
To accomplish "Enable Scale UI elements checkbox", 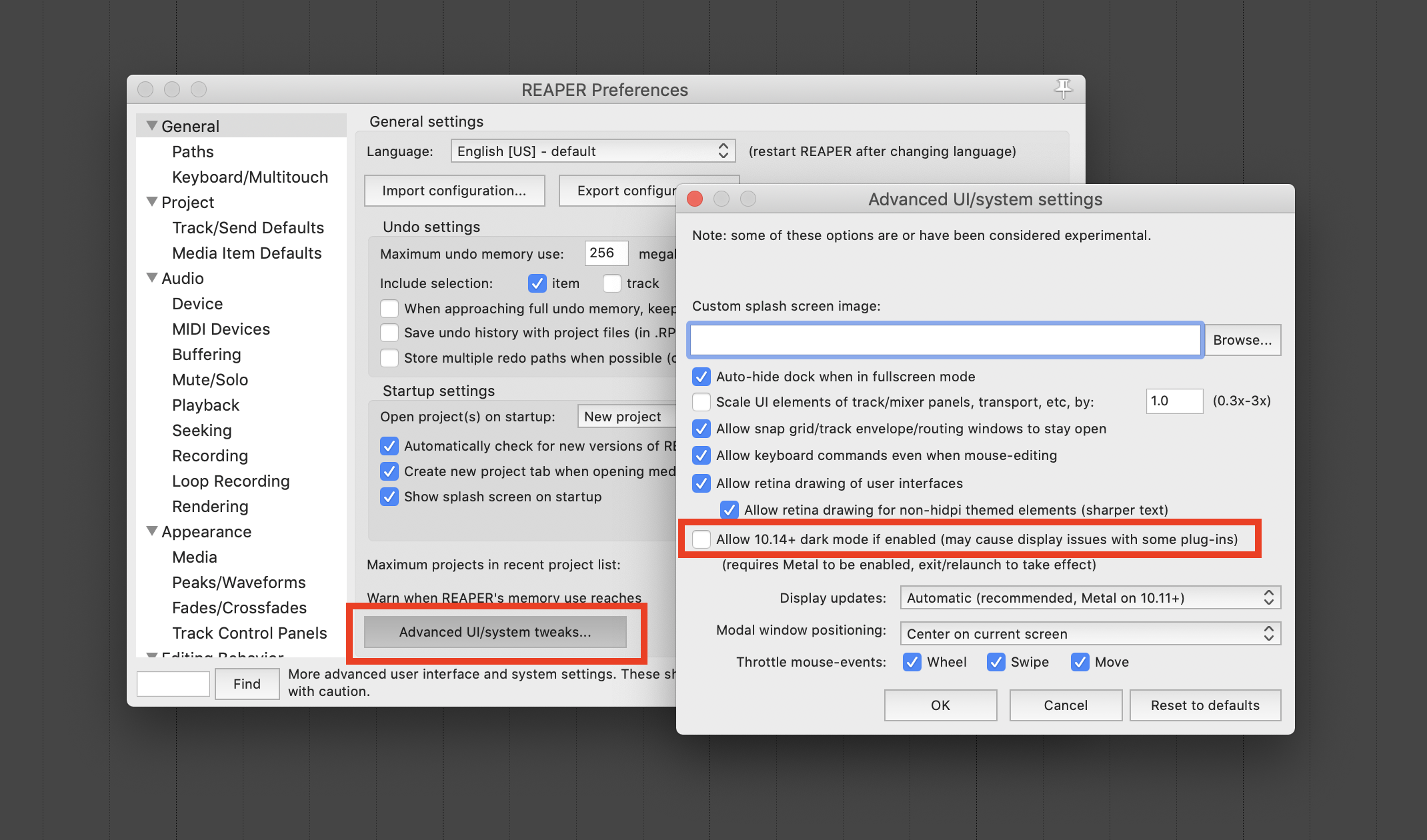I will coord(701,402).
